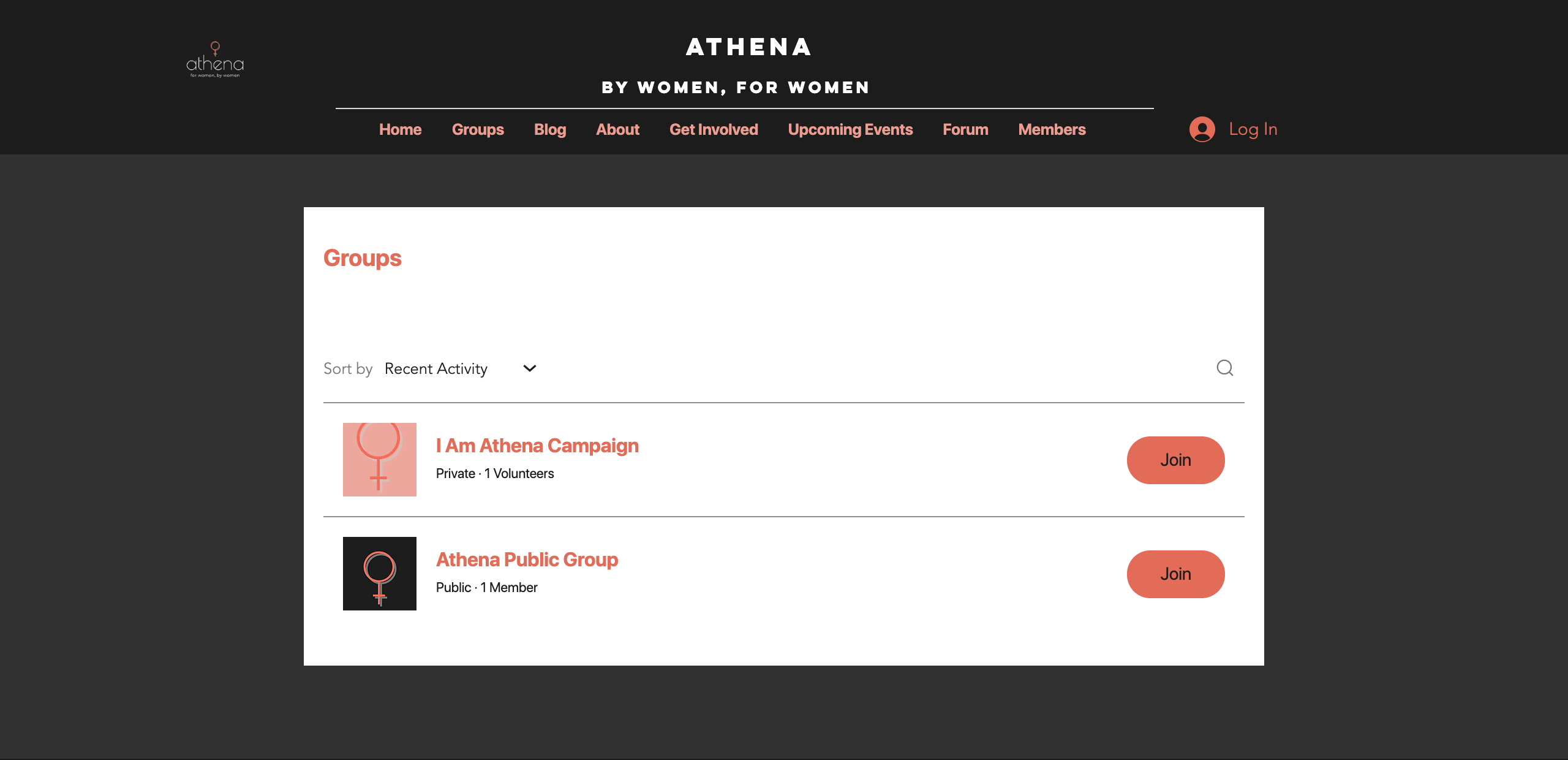The width and height of the screenshot is (1568, 760).
Task: Open I Am Athena Campaign thumbnail
Action: click(x=379, y=460)
